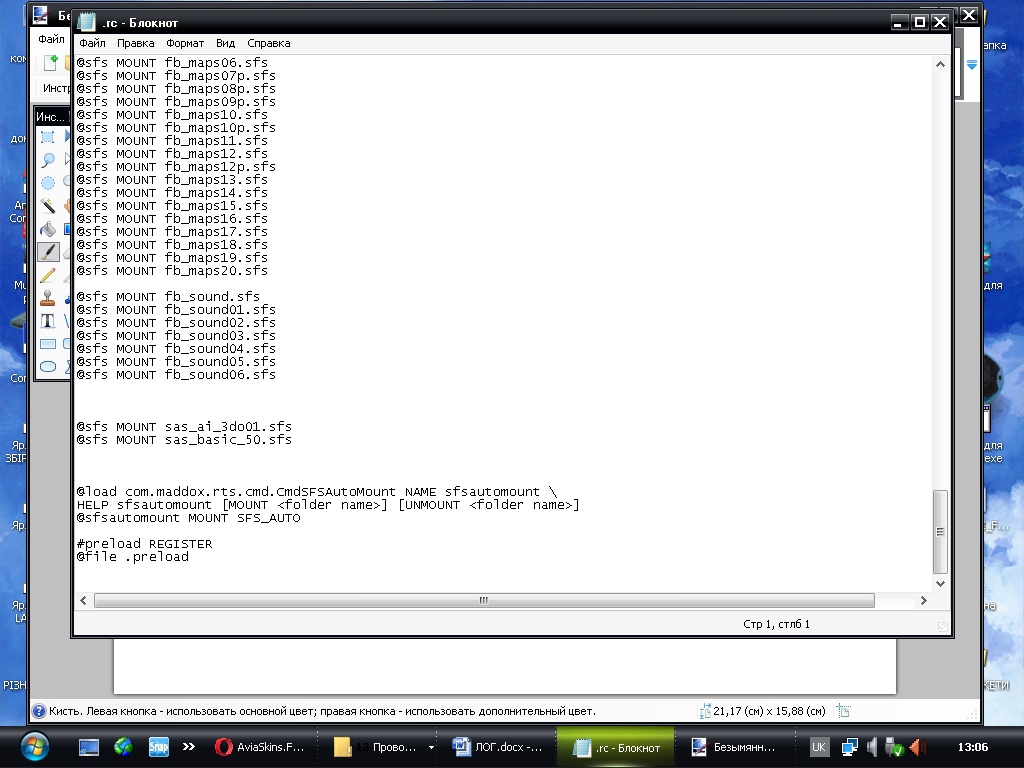Image resolution: width=1024 pixels, height=768 pixels.
Task: Click the line '@sfs MOUNT fb_sound03.sfs'
Action: tap(176, 336)
